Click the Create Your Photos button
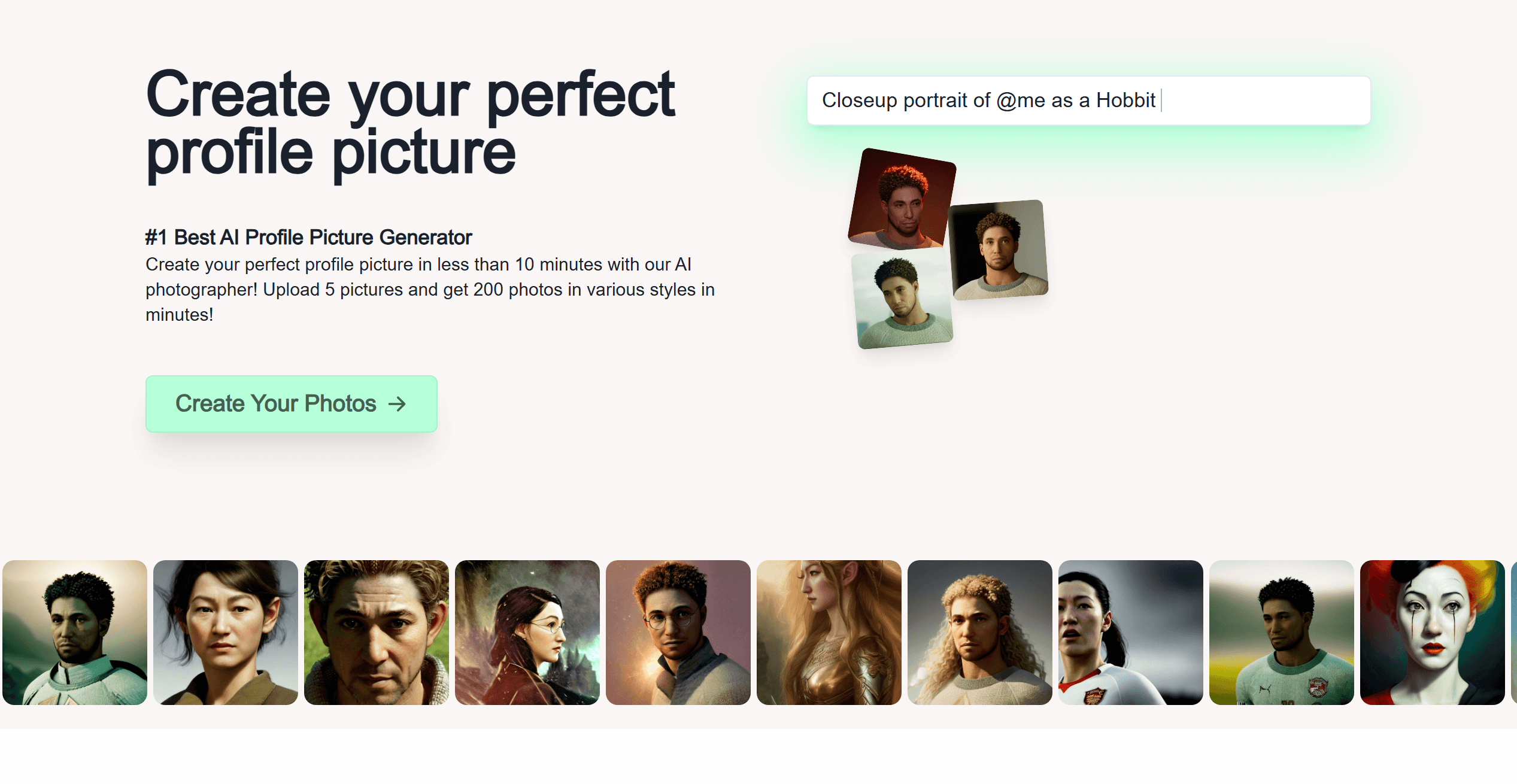 pyautogui.click(x=291, y=404)
